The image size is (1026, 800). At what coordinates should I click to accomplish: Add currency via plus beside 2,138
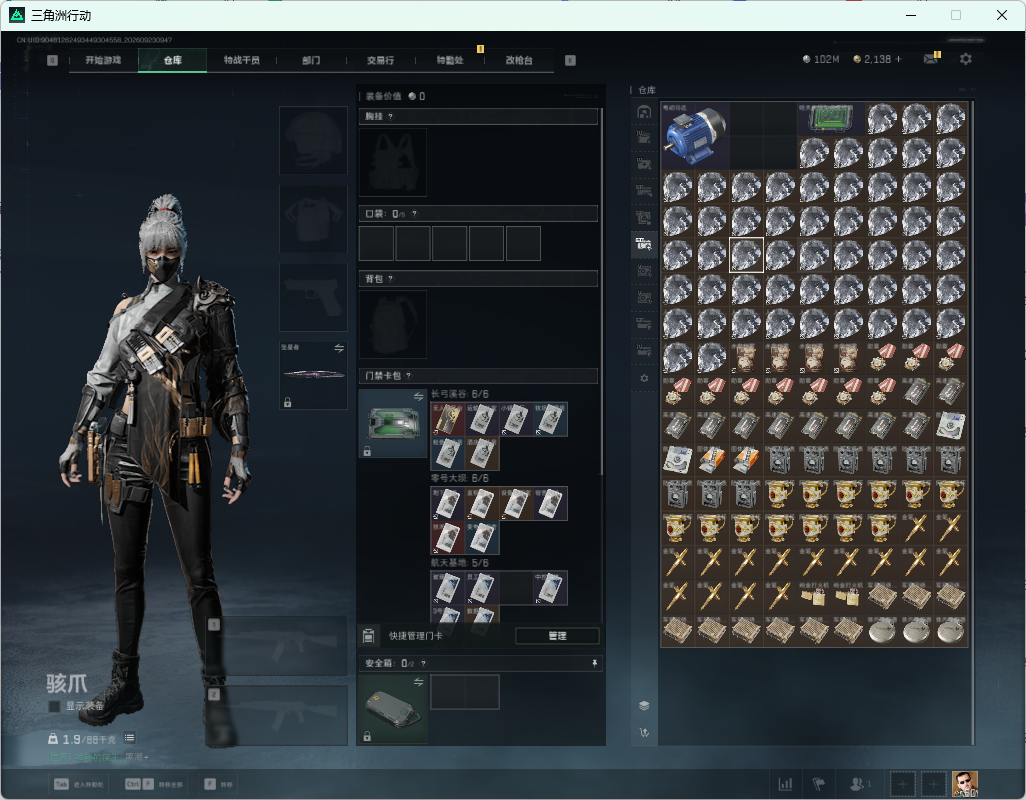(x=898, y=59)
